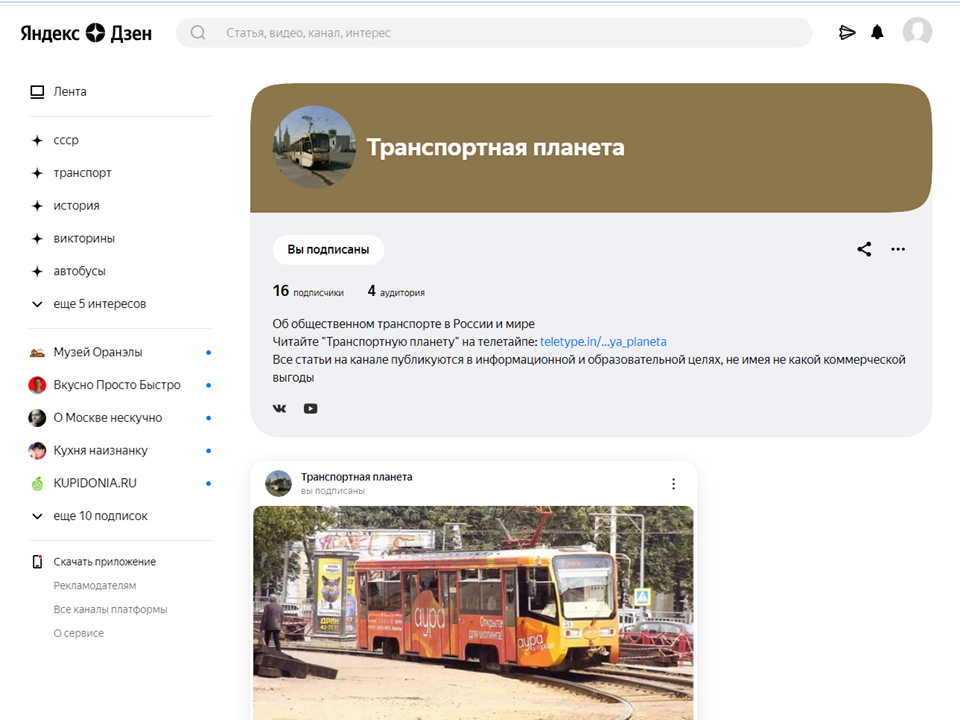This screenshot has width=960, height=720.
Task: Click Музей Оранэлы channel avatar icon
Action: [x=37, y=352]
